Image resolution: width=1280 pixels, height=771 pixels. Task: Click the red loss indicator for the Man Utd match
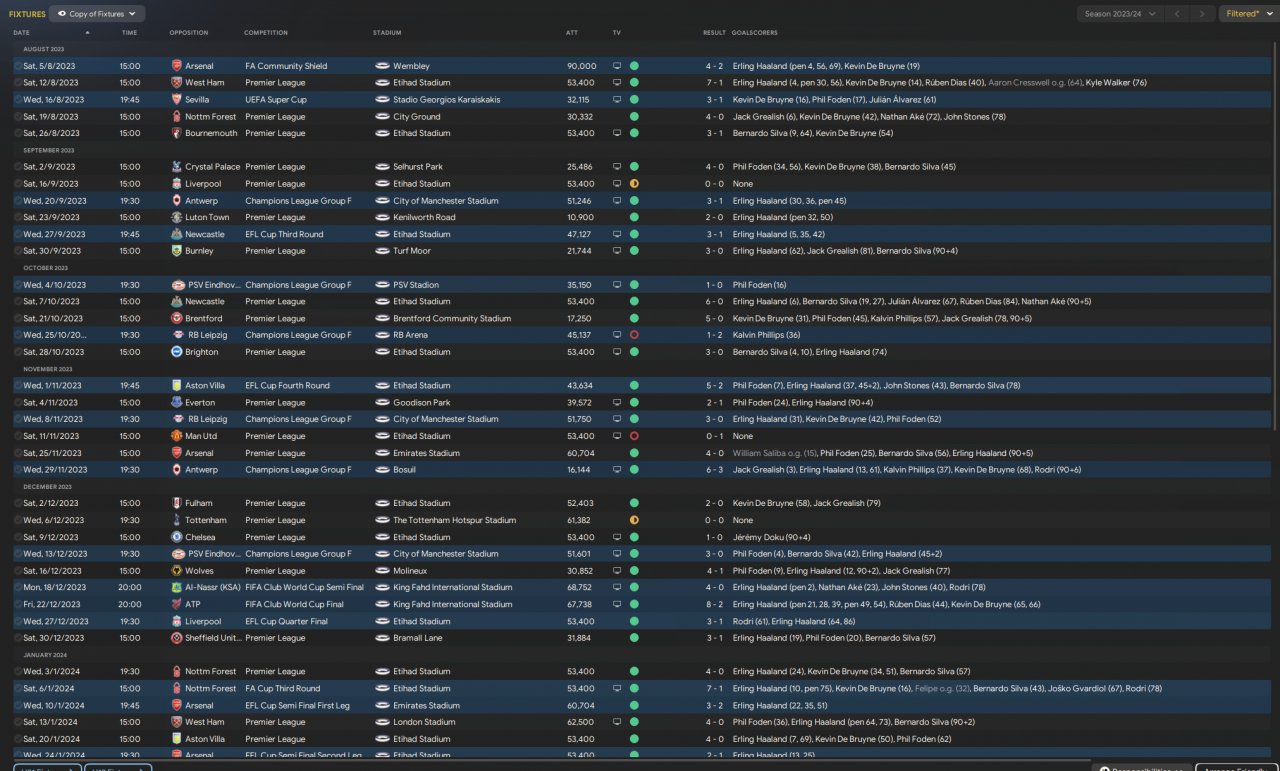[x=634, y=436]
